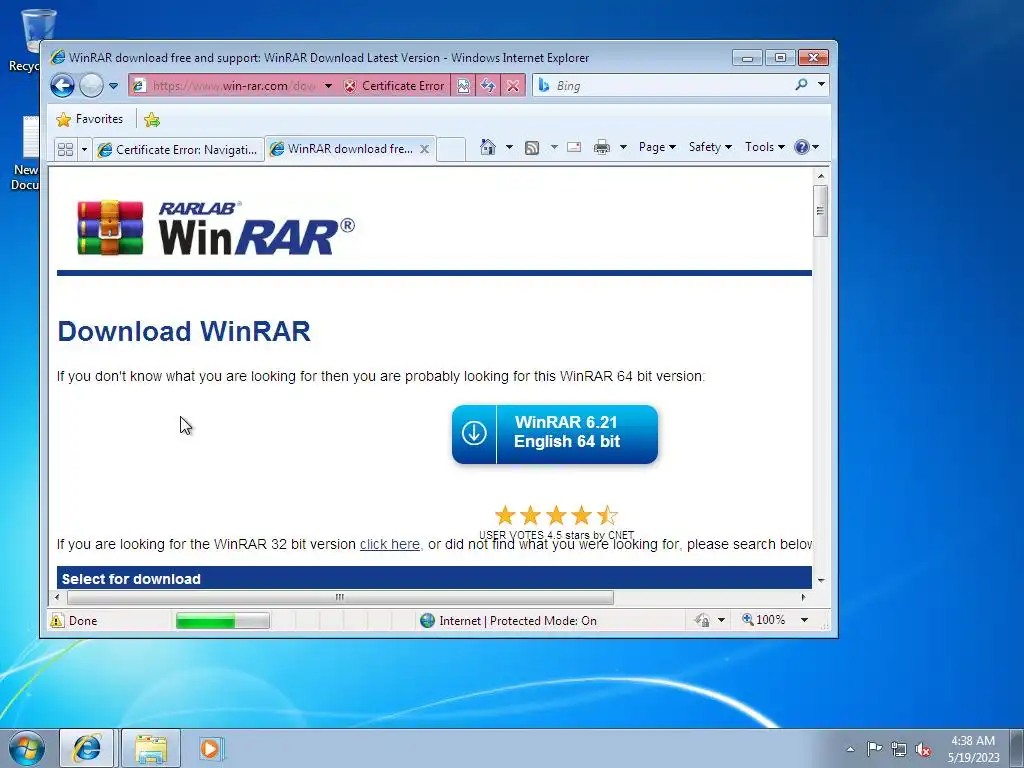The image size is (1024, 768).
Task: Click the Action Center flag icon
Action: [874, 748]
